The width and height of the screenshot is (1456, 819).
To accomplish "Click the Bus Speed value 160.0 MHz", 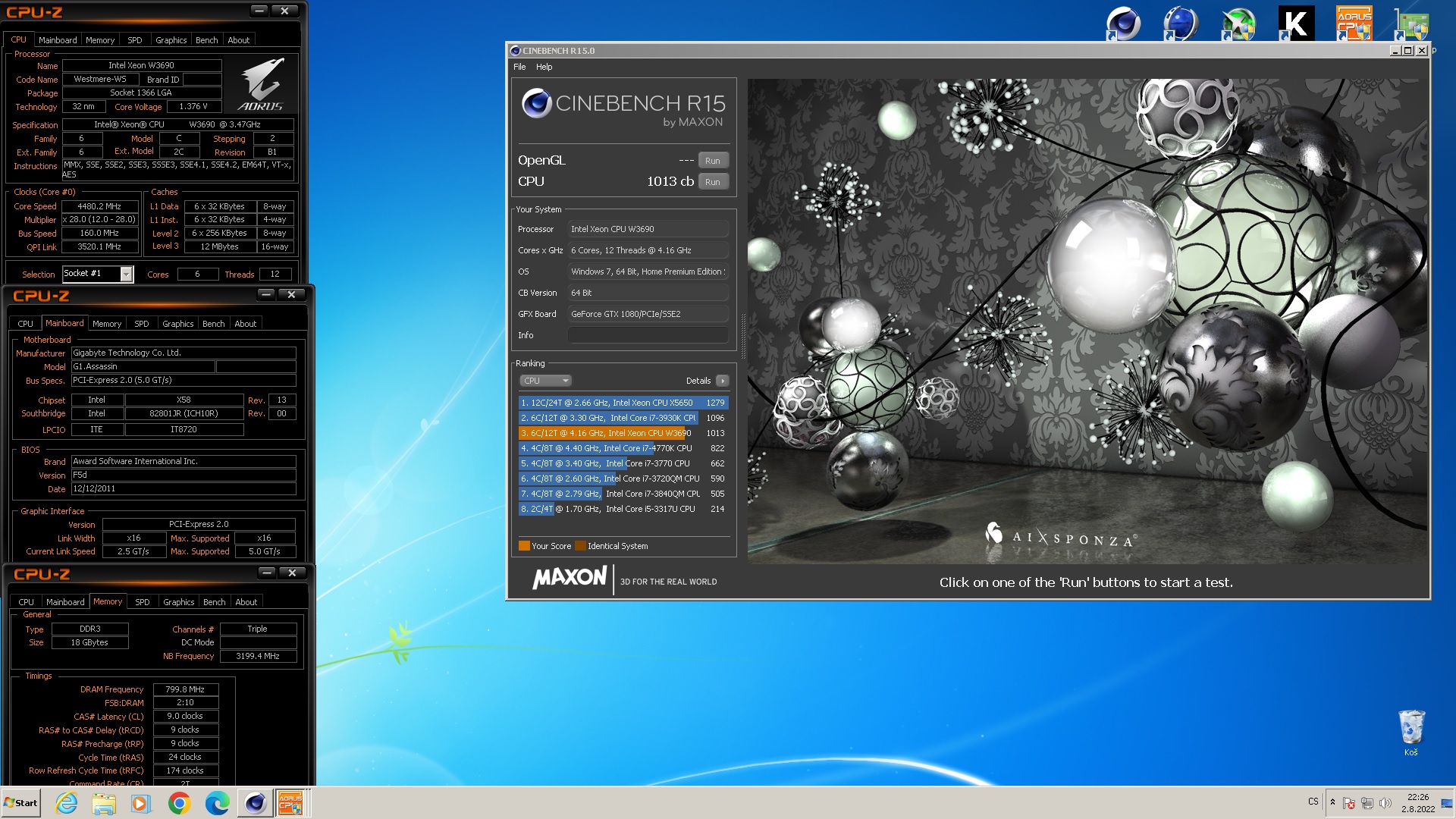I will (x=100, y=234).
